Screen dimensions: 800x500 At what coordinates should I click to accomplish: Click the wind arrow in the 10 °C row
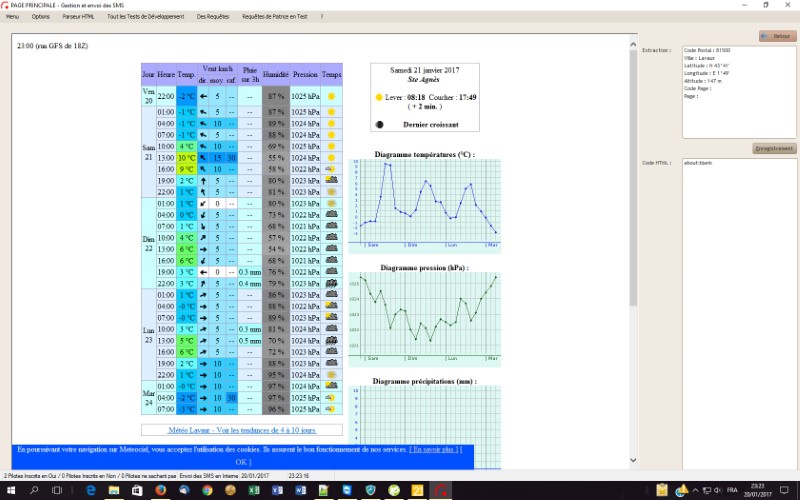coord(203,158)
